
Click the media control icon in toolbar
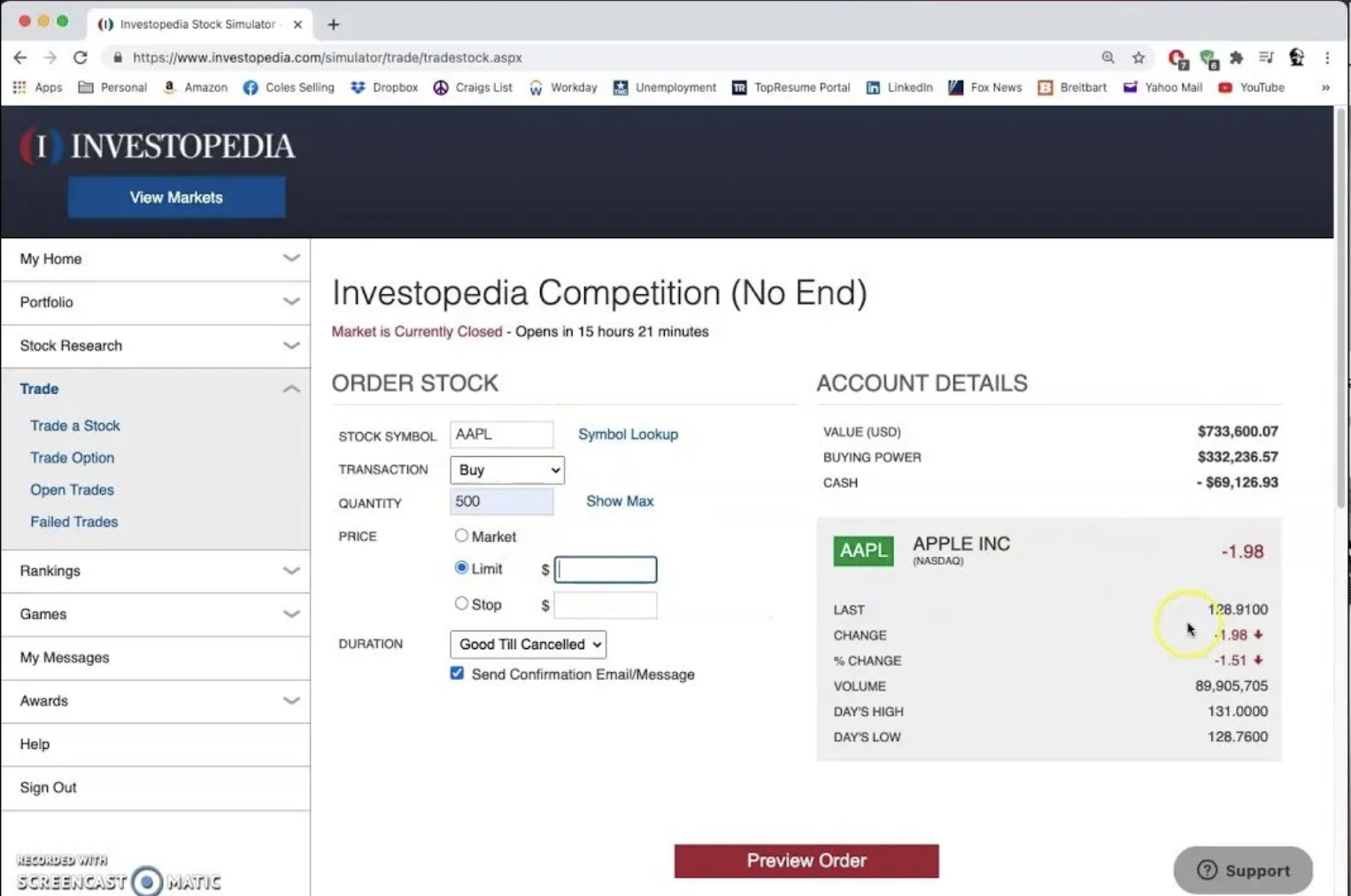[x=1267, y=58]
